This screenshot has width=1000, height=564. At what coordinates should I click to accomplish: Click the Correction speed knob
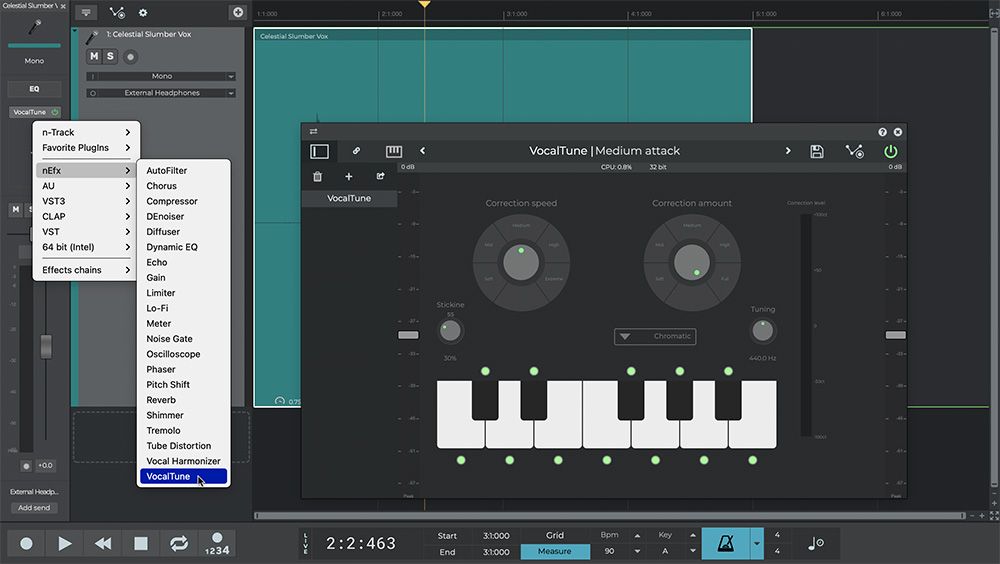tap(521, 262)
